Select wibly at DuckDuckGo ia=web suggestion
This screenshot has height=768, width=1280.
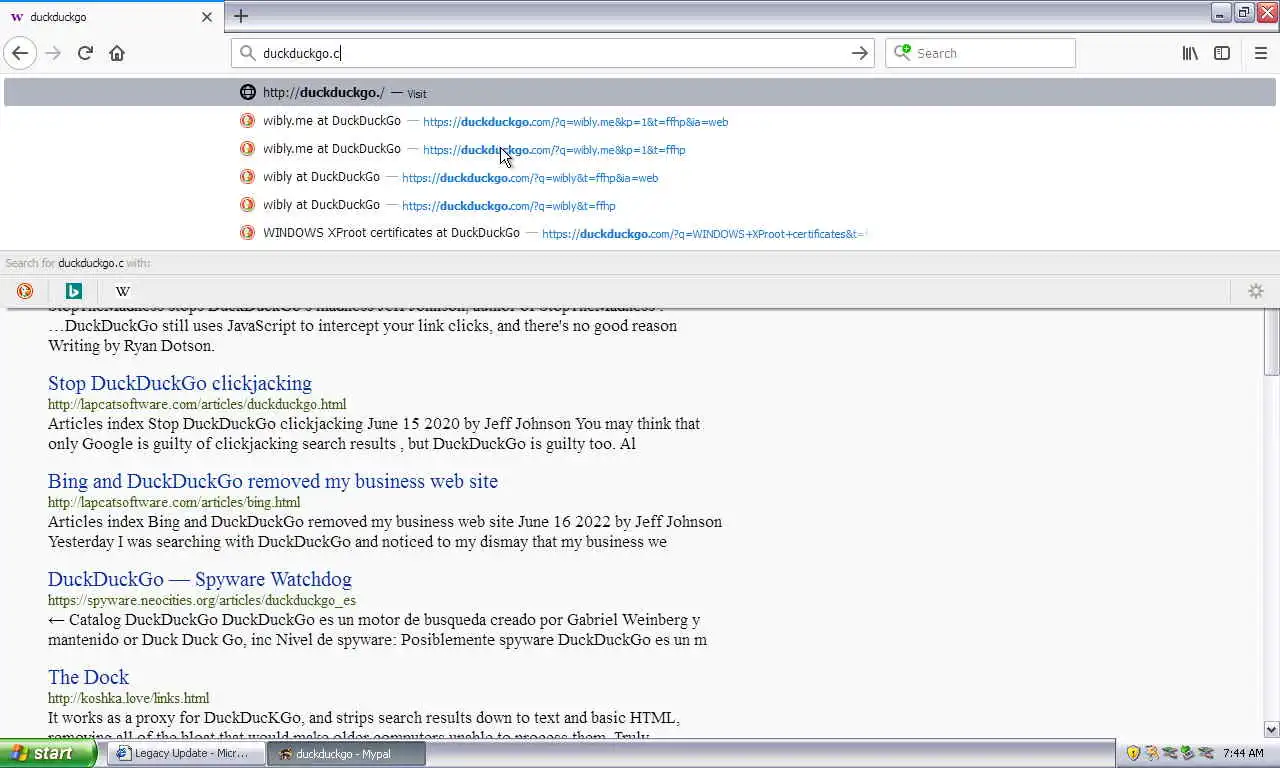(x=640, y=177)
